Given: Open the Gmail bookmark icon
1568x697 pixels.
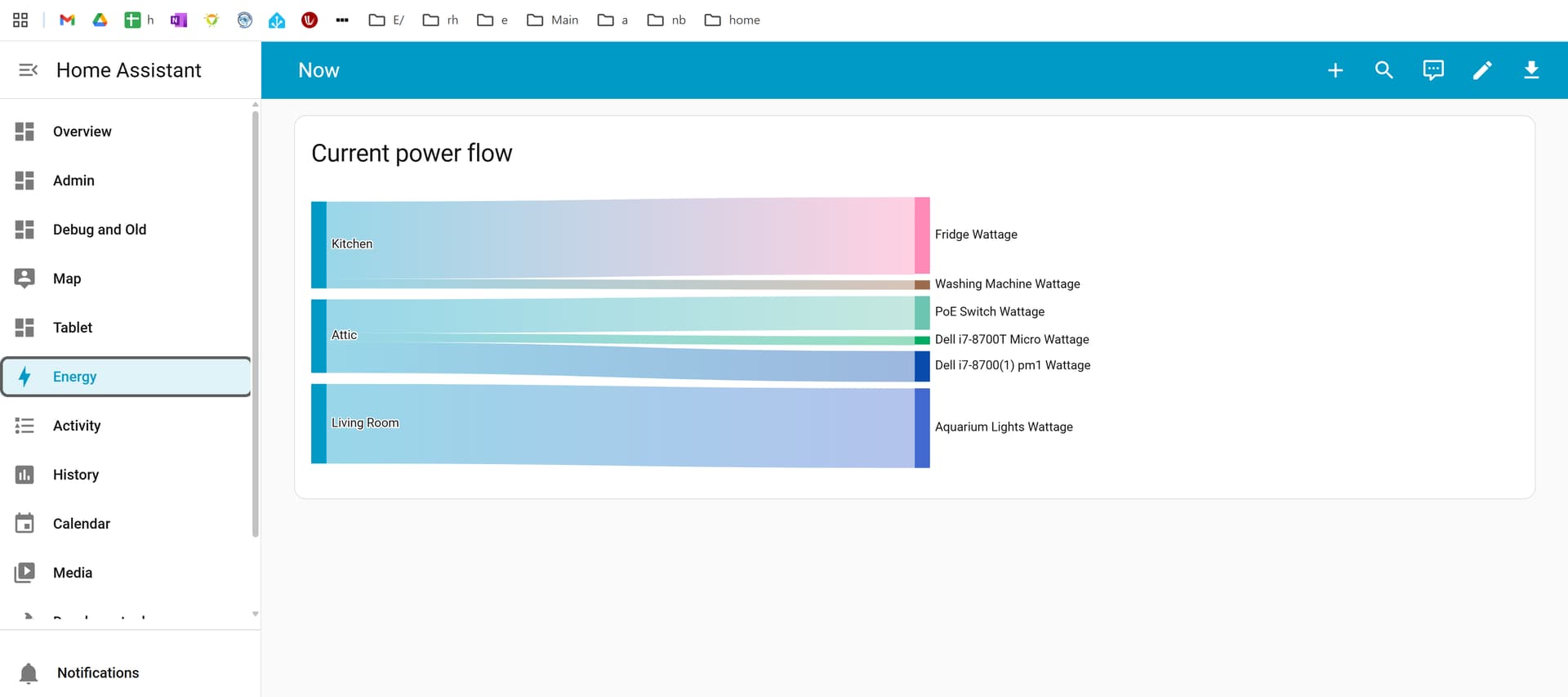Looking at the screenshot, I should tap(68, 20).
